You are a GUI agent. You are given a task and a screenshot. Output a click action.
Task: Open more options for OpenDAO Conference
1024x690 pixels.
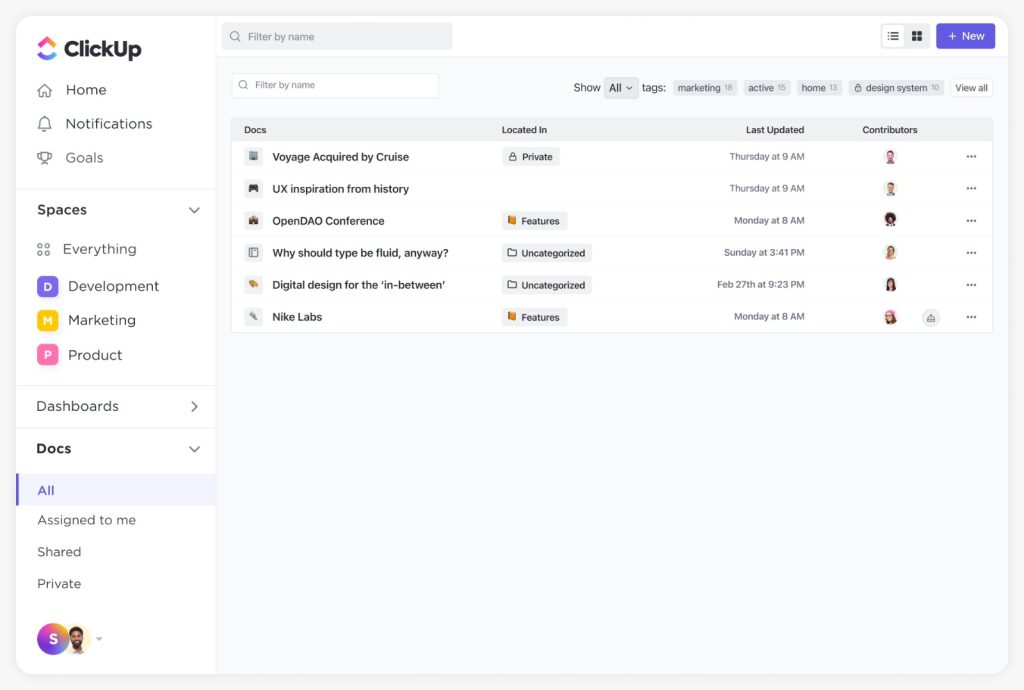click(971, 221)
